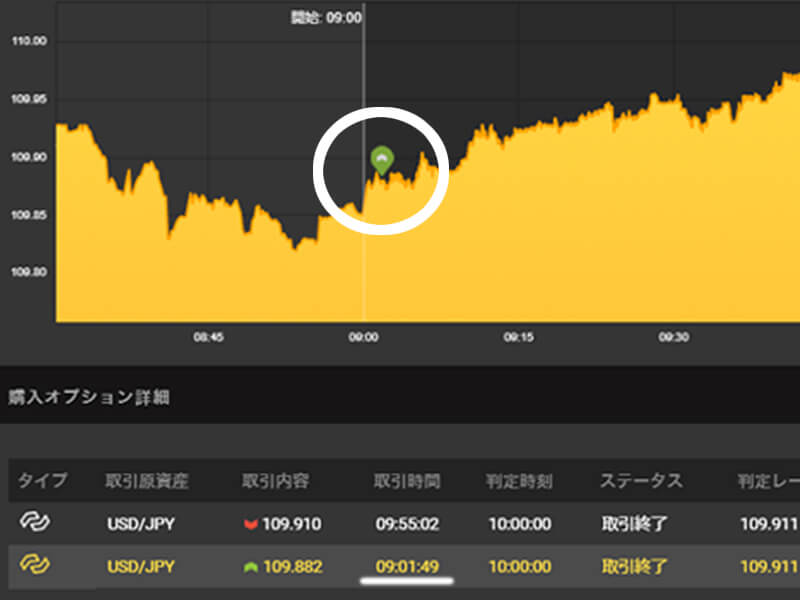
Task: Click the 109.95 price axis label
Action: point(29,98)
